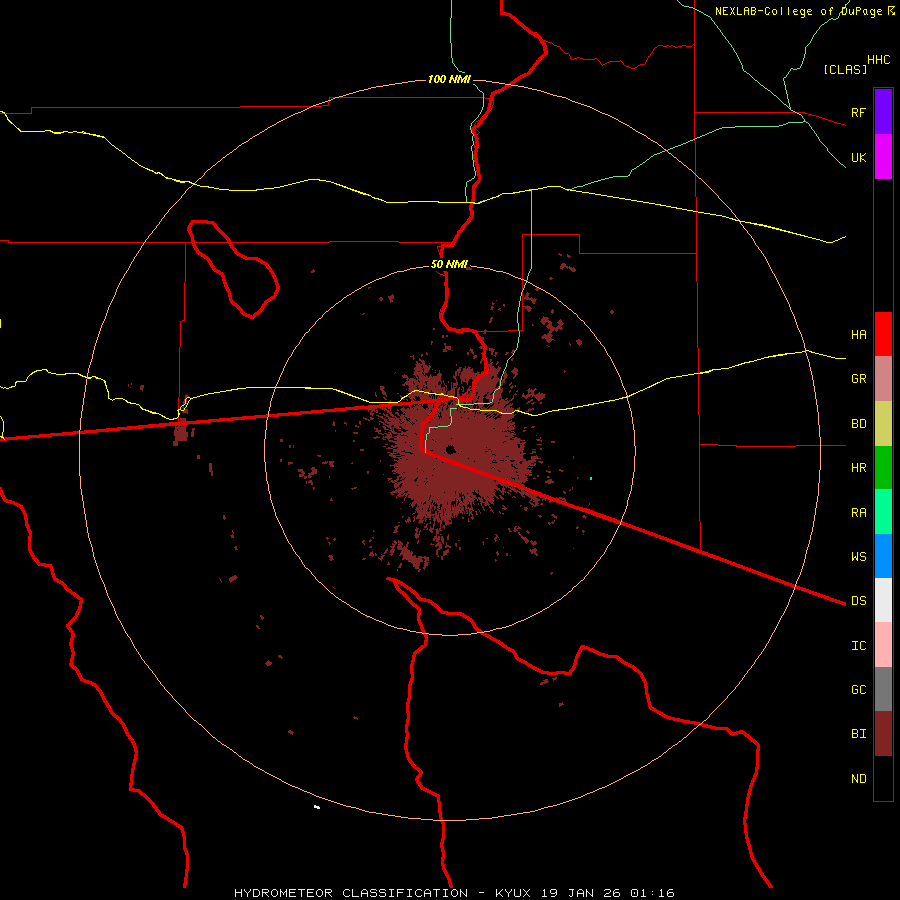The image size is (900, 900).
Task: Select the red HA legend swatch
Action: point(883,334)
